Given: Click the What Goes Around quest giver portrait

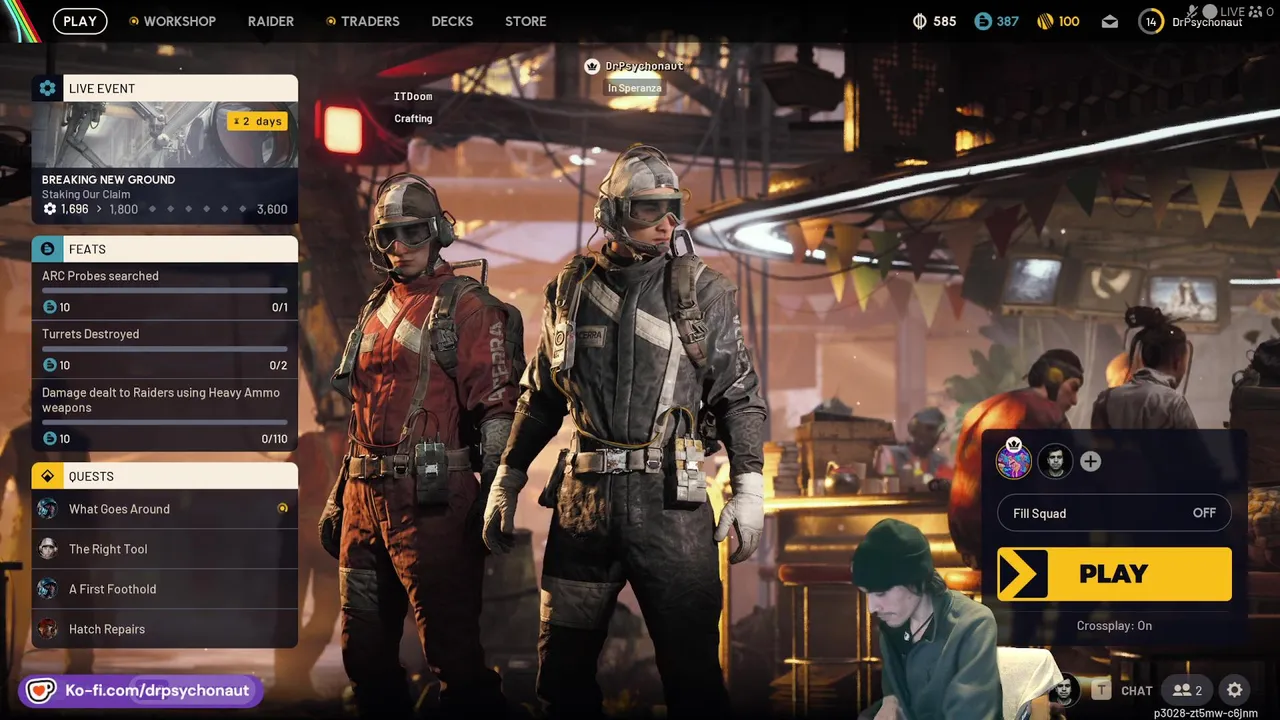Looking at the screenshot, I should [48, 509].
